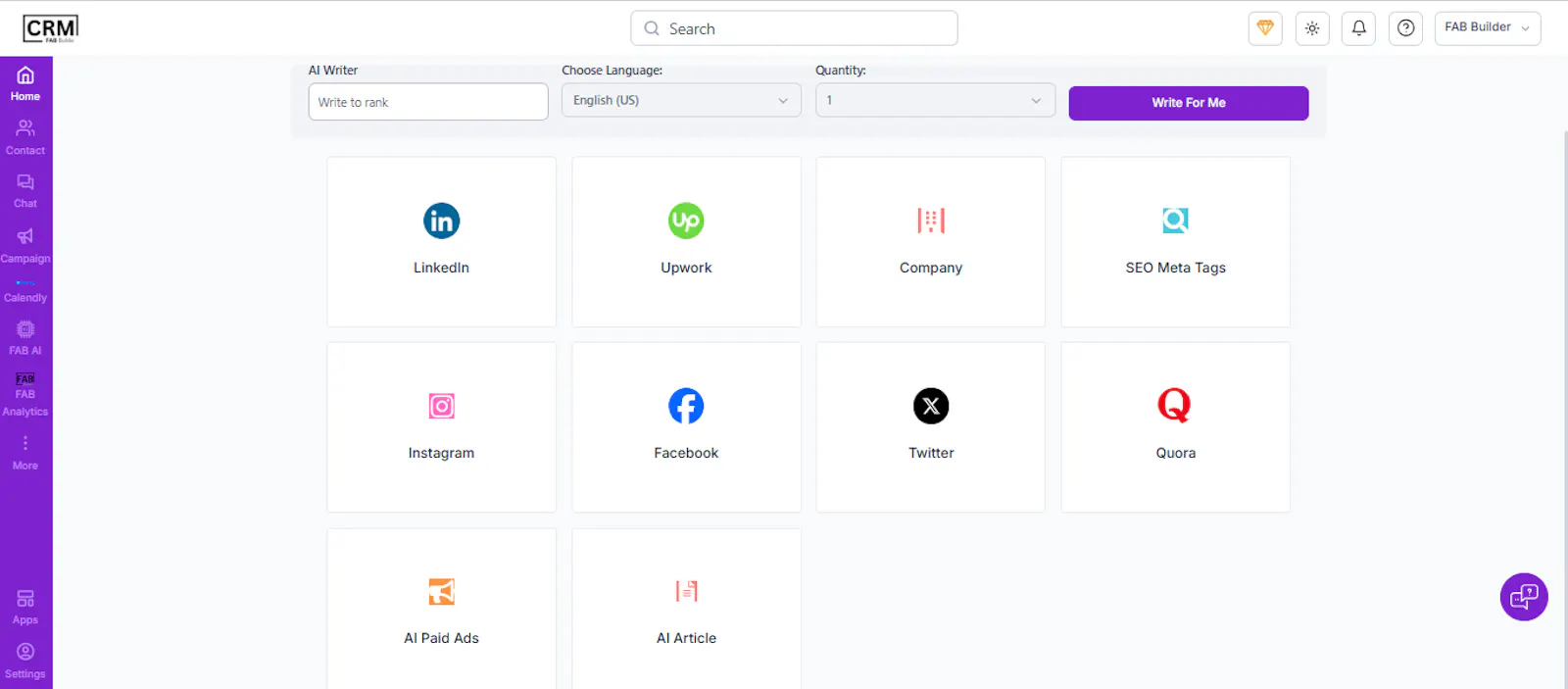Open the AI Article template
Viewport: 1568px width, 689px height.
coord(686,609)
